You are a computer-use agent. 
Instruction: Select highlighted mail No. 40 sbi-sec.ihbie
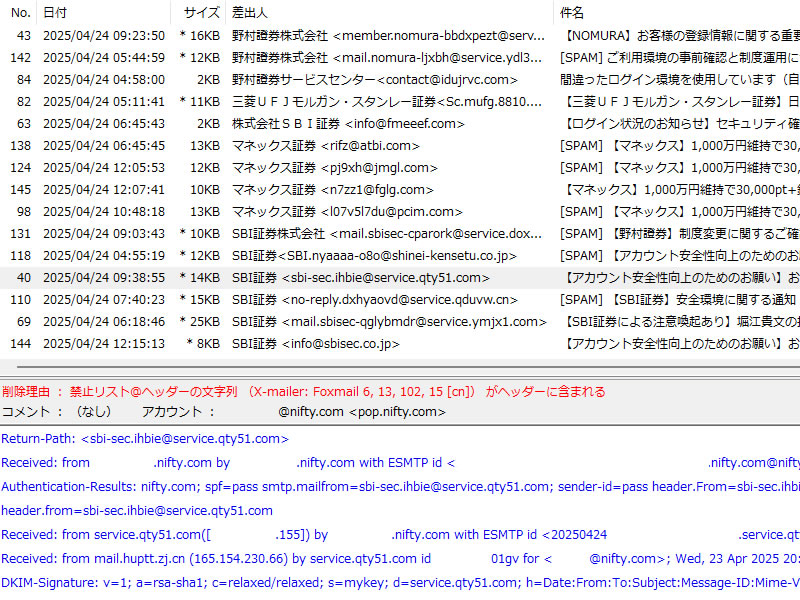pos(400,278)
